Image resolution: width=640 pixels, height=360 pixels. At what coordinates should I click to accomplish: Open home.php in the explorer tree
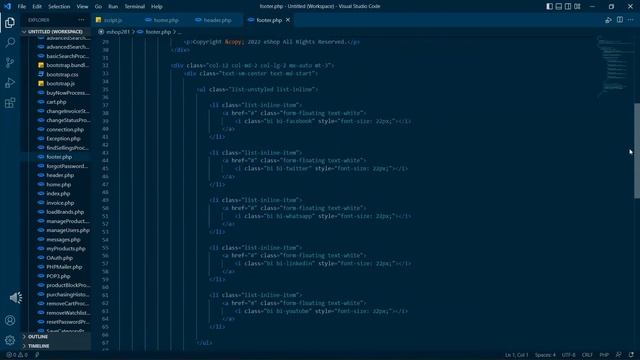pos(59,184)
